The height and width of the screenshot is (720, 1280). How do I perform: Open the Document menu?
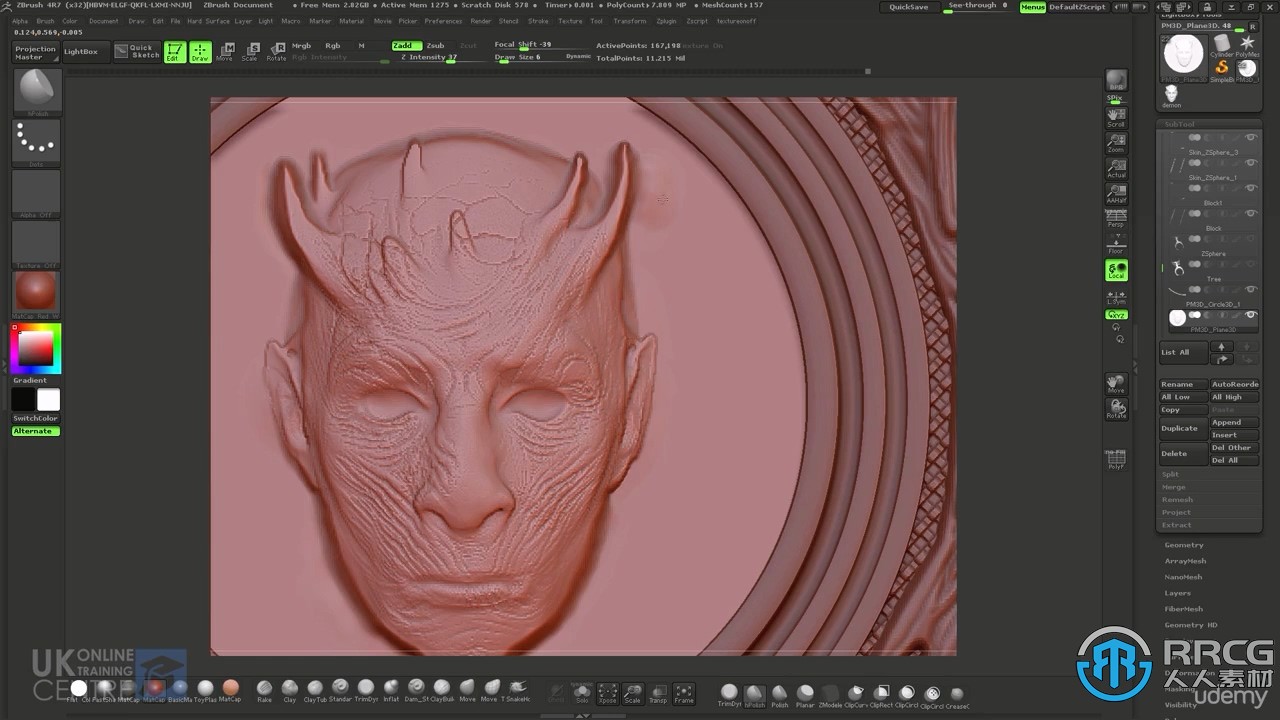(104, 21)
